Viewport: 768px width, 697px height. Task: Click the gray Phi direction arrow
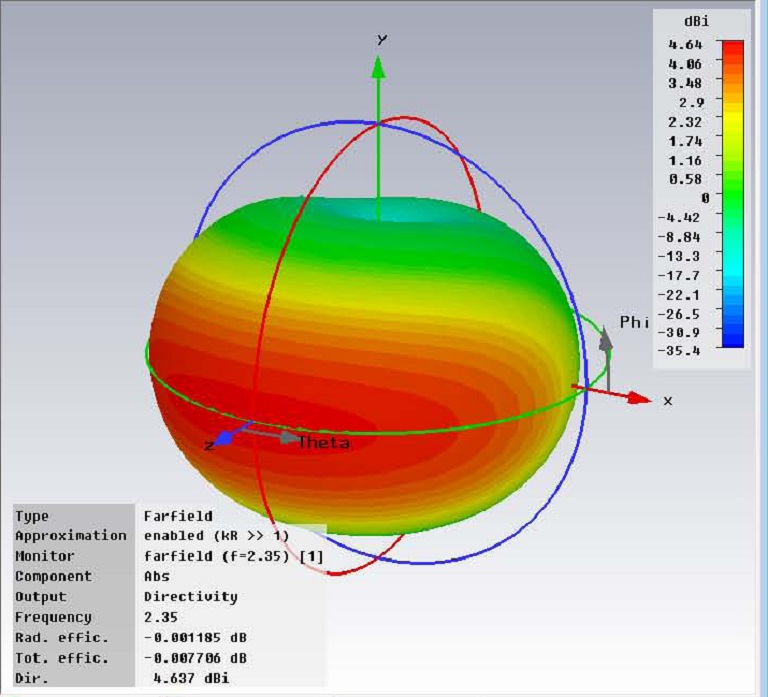[x=606, y=359]
